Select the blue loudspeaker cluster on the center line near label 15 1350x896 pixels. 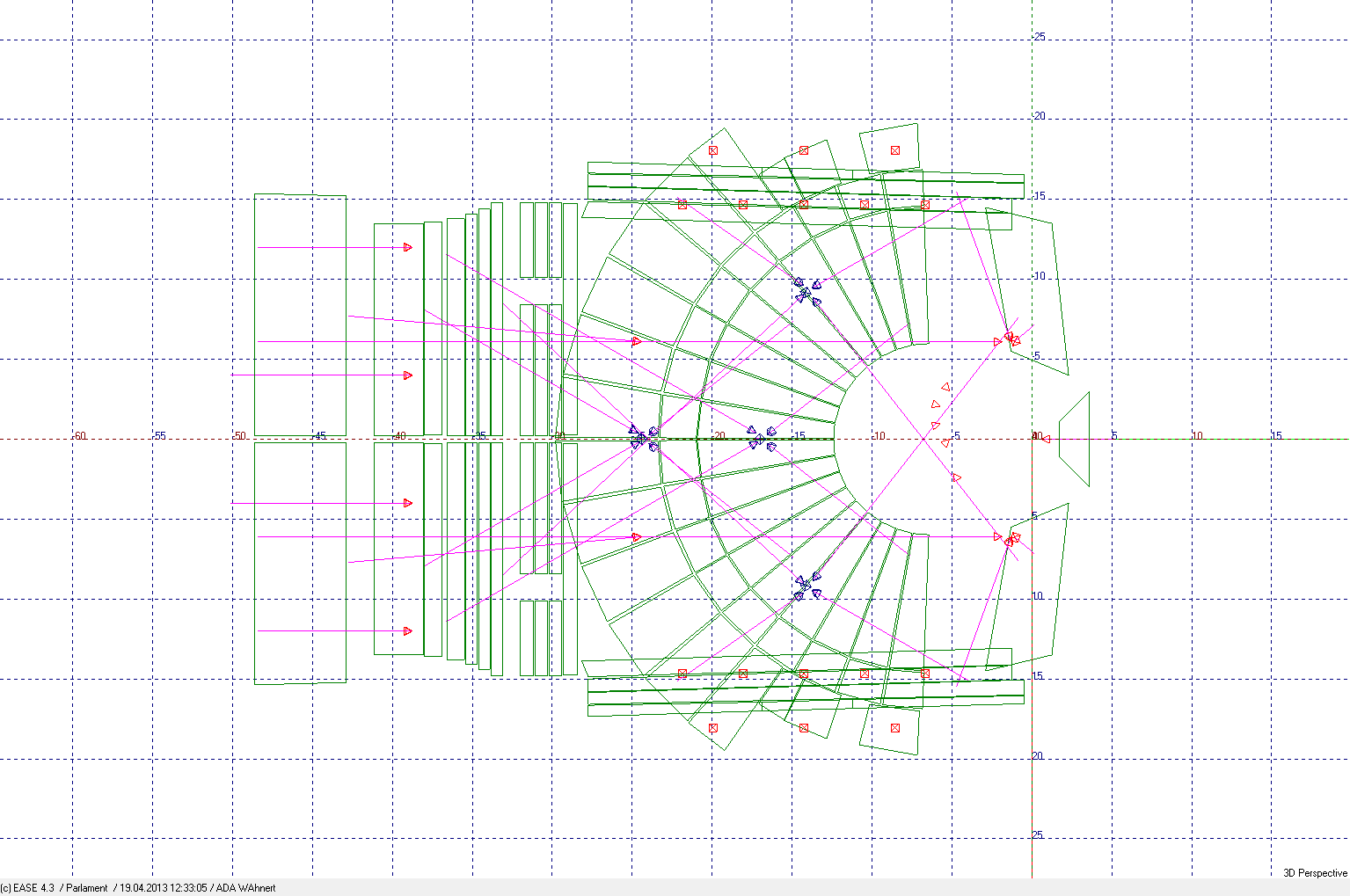pyautogui.click(x=762, y=439)
